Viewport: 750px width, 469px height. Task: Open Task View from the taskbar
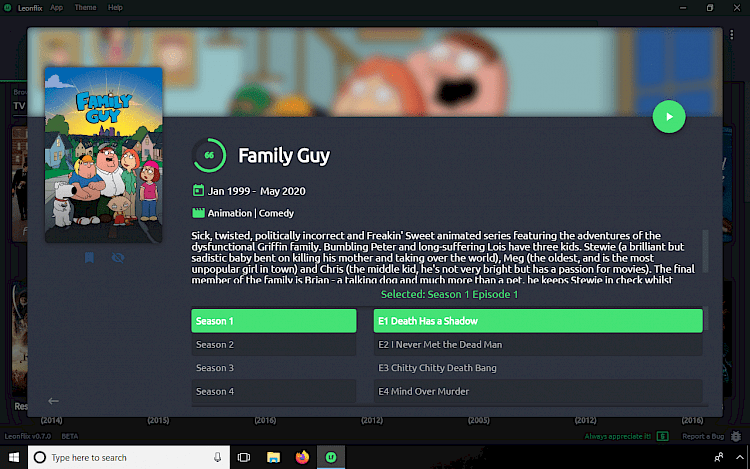click(x=244, y=458)
